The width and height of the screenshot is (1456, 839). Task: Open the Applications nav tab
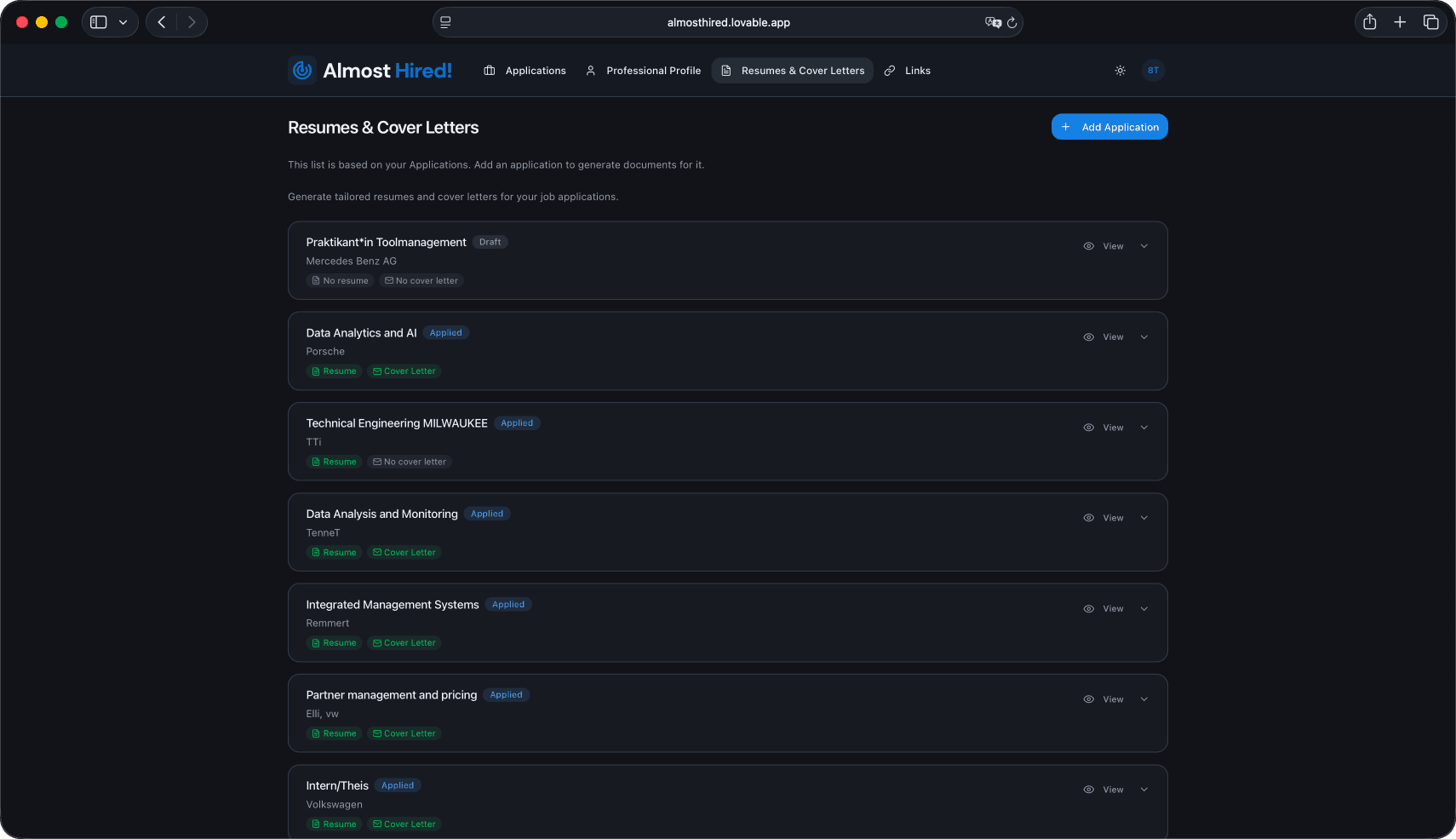525,71
